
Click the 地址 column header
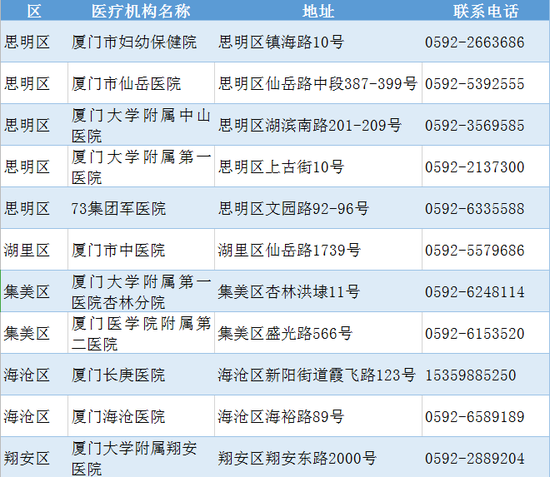point(318,11)
